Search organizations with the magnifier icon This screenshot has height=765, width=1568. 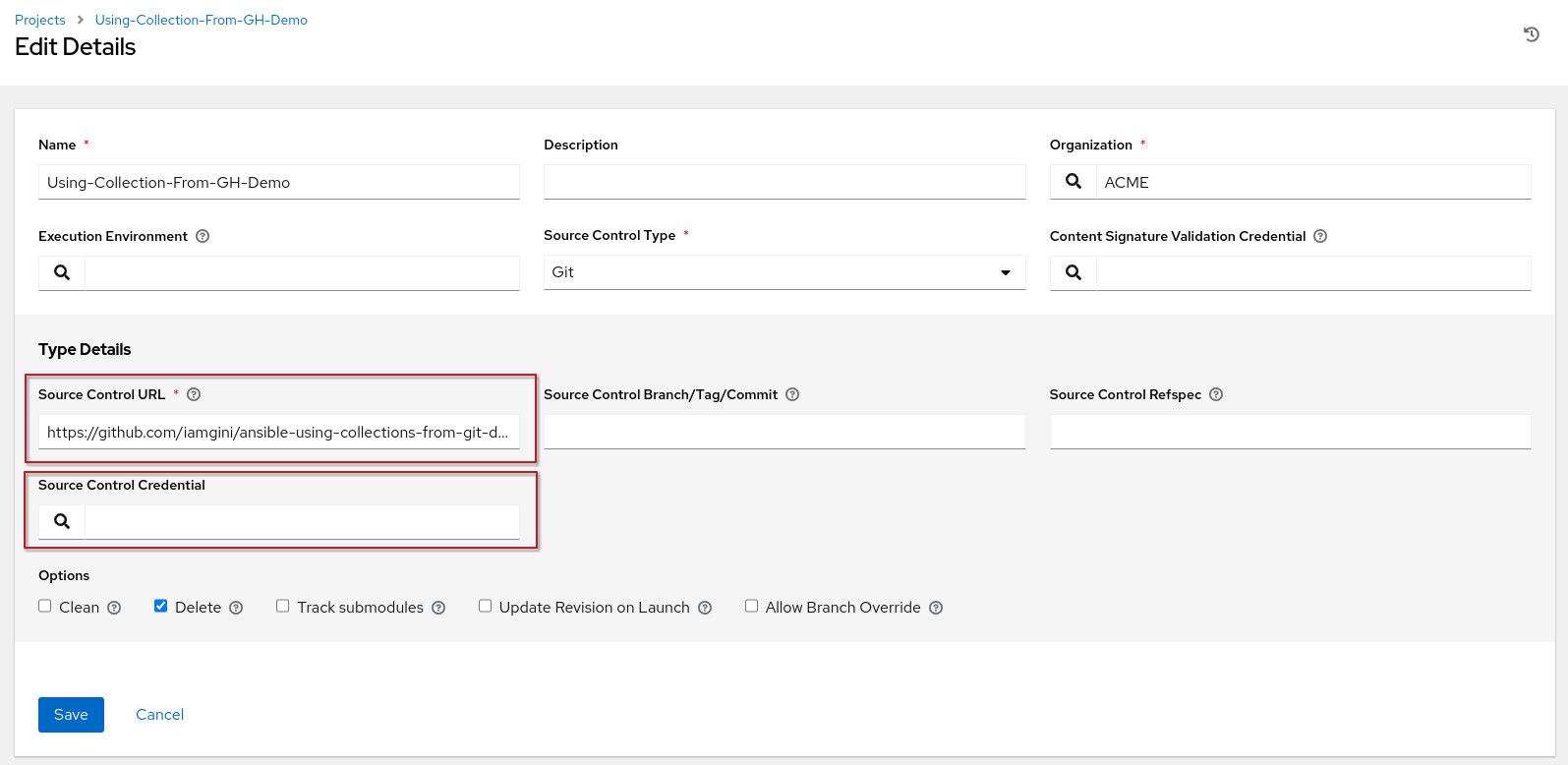click(1074, 182)
